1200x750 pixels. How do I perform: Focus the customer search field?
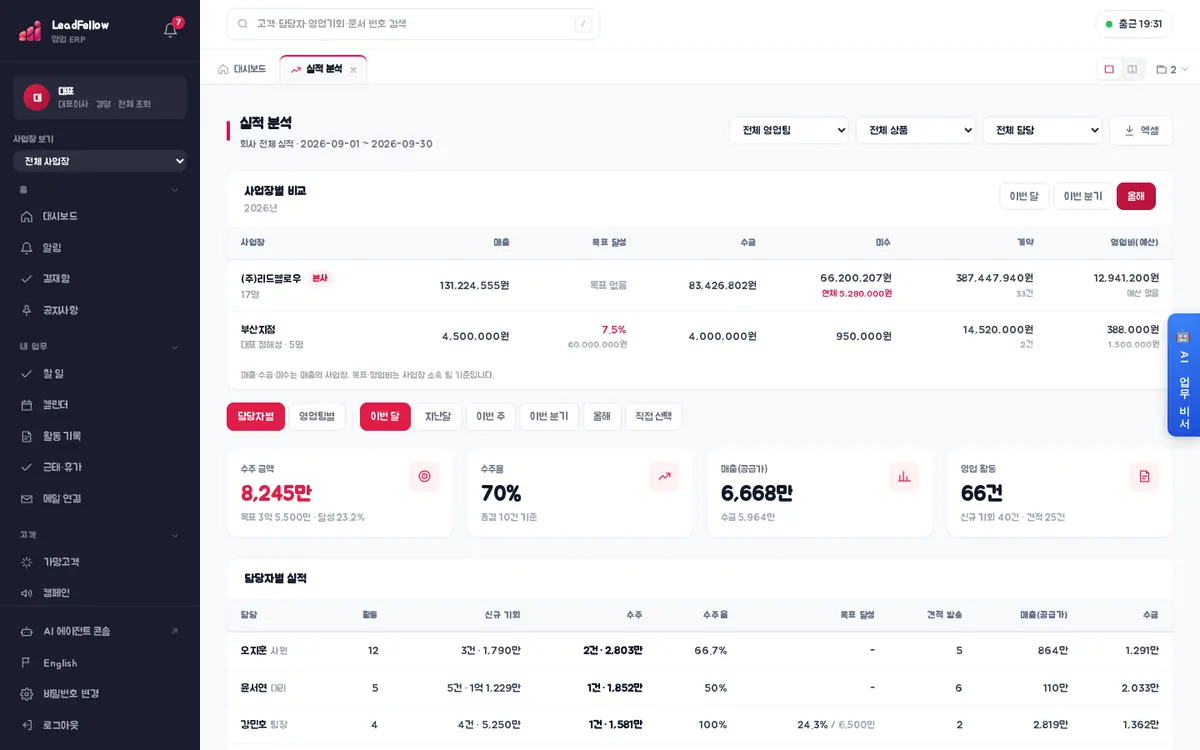tap(413, 24)
